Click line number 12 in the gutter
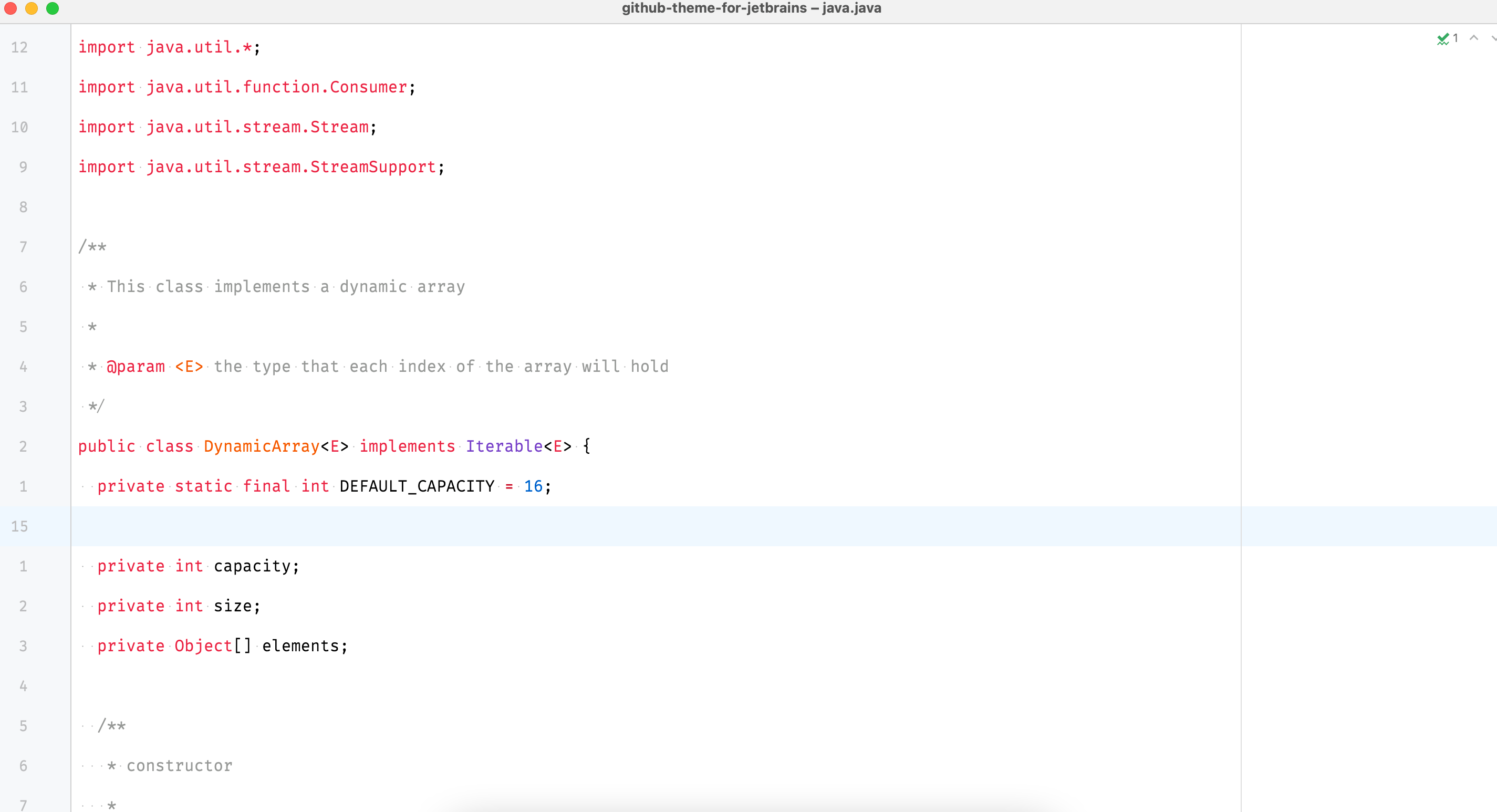 click(x=20, y=47)
